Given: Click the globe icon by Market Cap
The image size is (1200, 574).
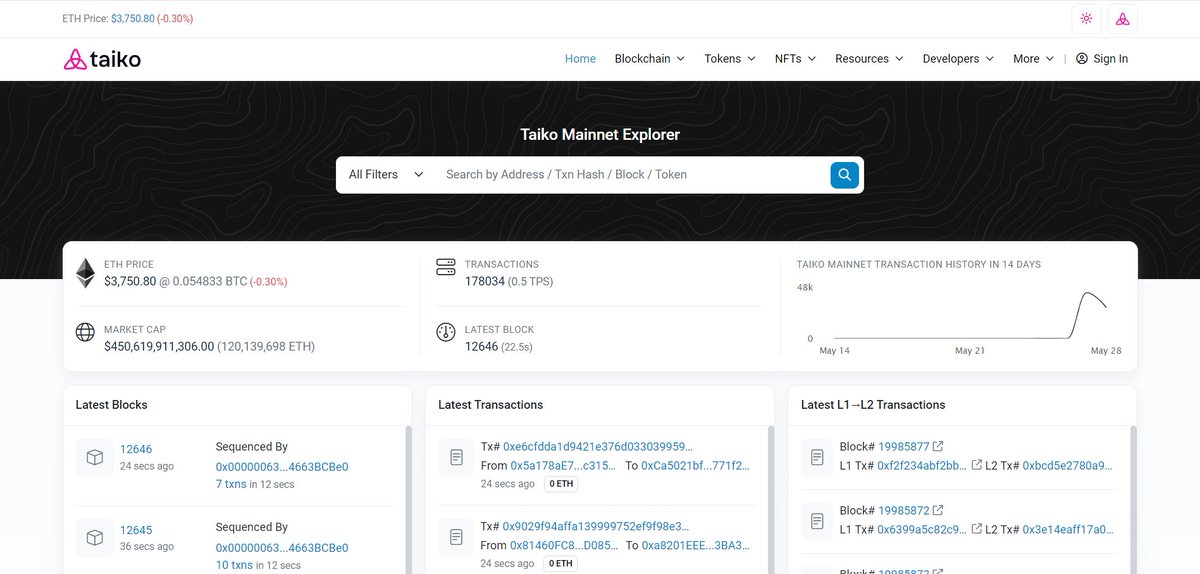Looking at the screenshot, I should coord(86,332).
